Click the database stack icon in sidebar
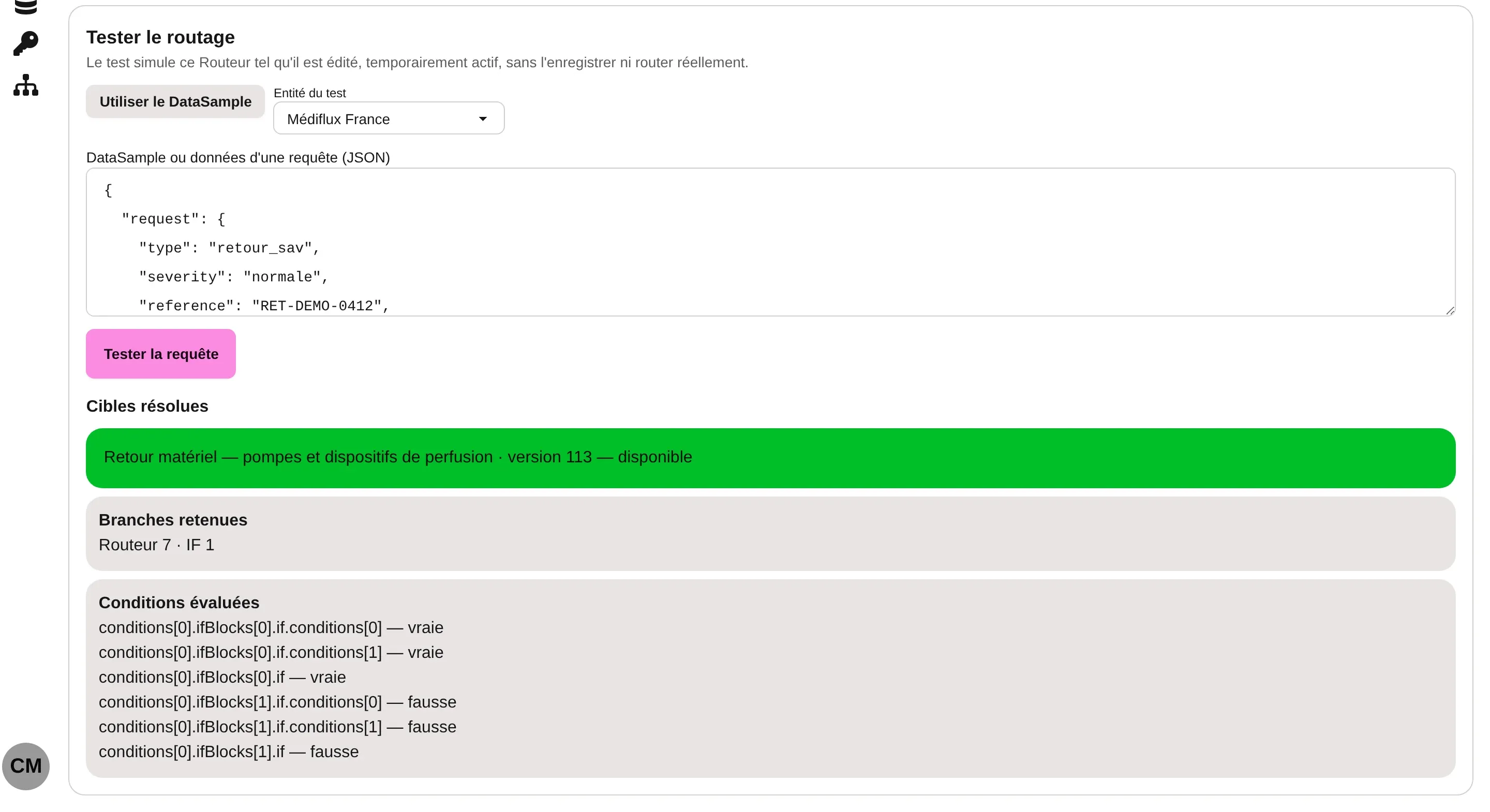 (25, 7)
